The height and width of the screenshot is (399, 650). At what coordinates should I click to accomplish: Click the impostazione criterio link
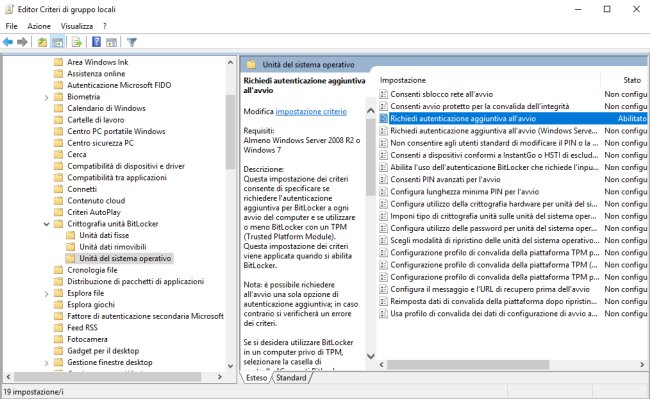click(x=311, y=111)
